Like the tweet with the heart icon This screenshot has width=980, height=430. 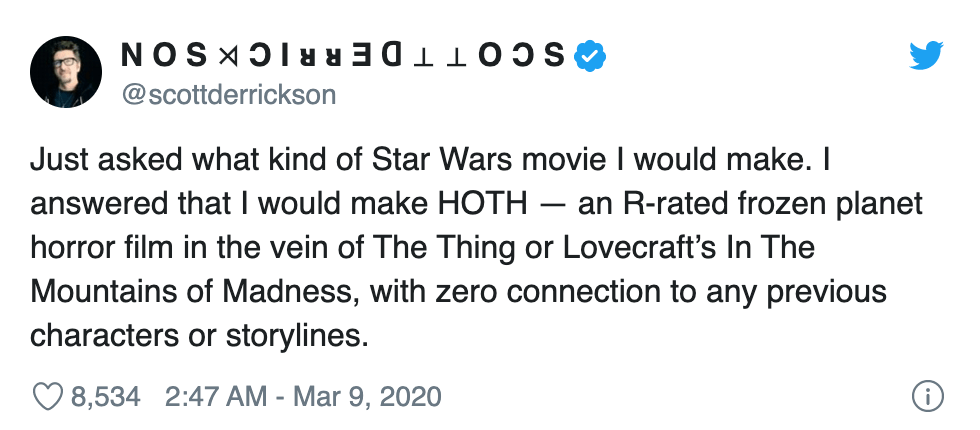[47, 397]
